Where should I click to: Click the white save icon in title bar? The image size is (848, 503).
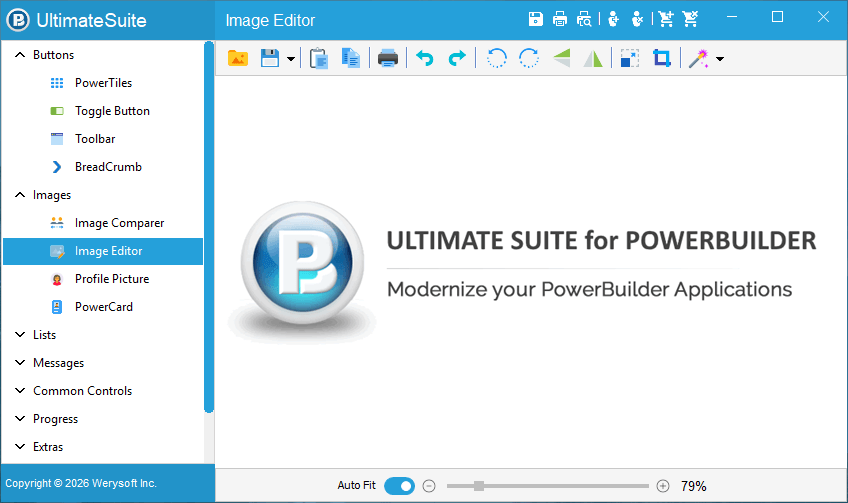coord(535,19)
